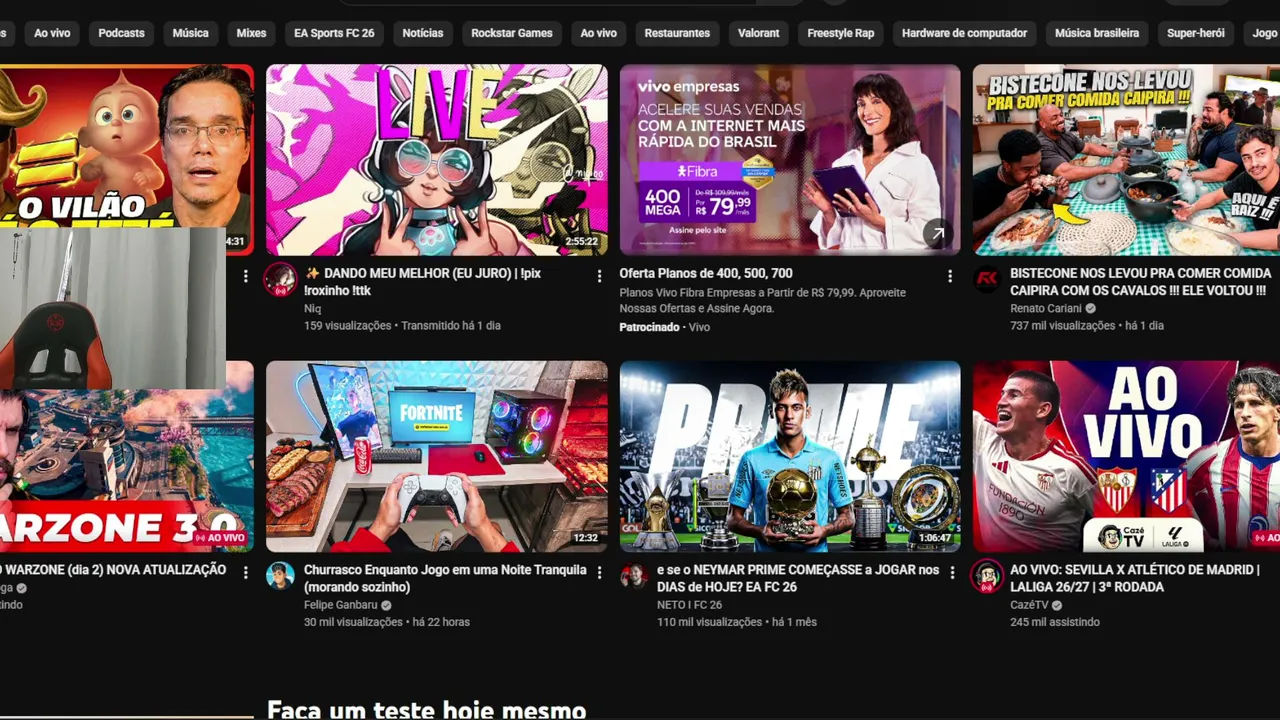Viewport: 1280px width, 720px height.
Task: Select the Valorant filter chip
Action: tap(759, 33)
